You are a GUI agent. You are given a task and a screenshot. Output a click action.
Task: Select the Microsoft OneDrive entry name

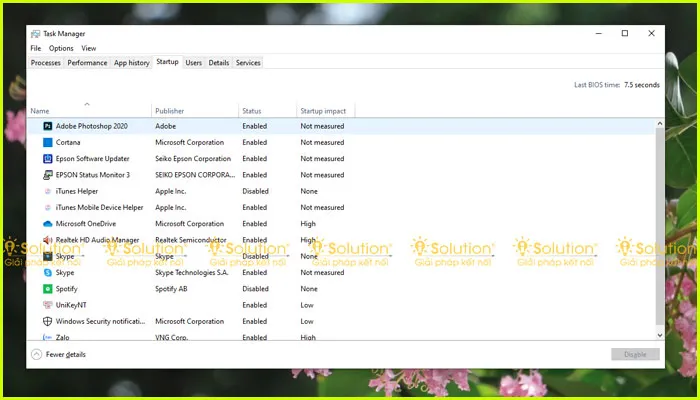(x=86, y=224)
